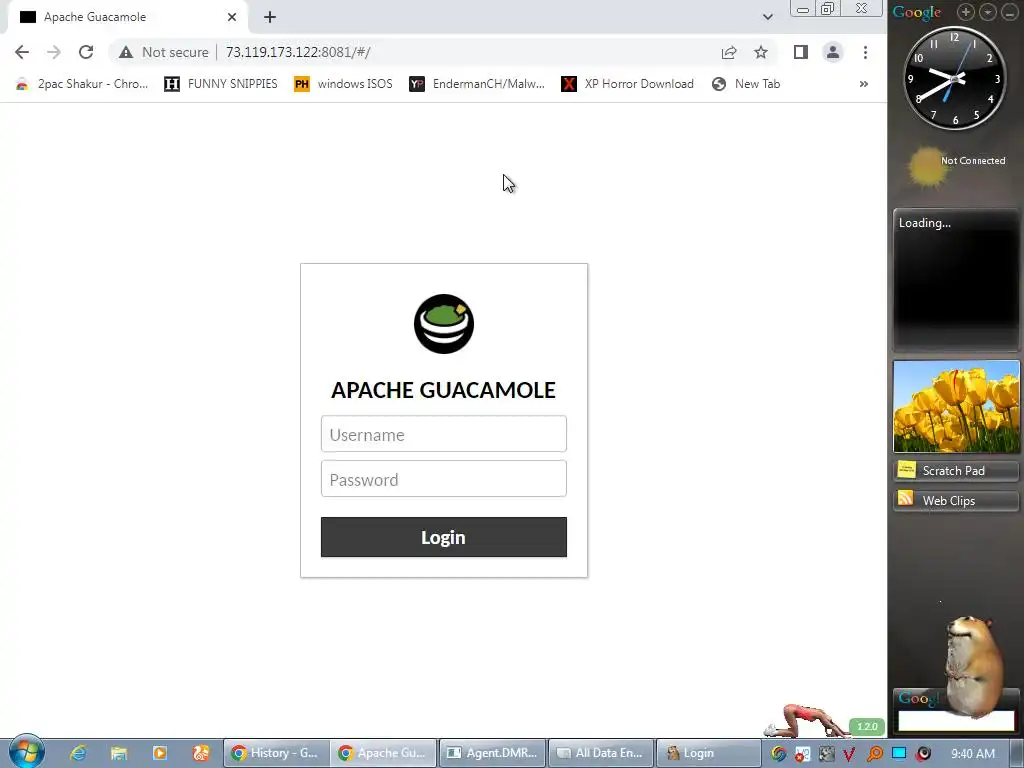Go back using Chrome back arrow

pyautogui.click(x=22, y=52)
